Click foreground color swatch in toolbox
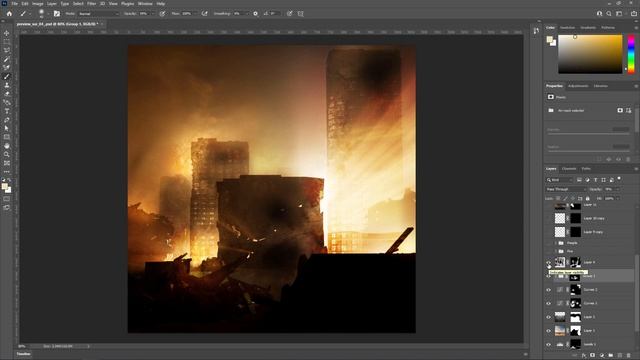 (5, 187)
